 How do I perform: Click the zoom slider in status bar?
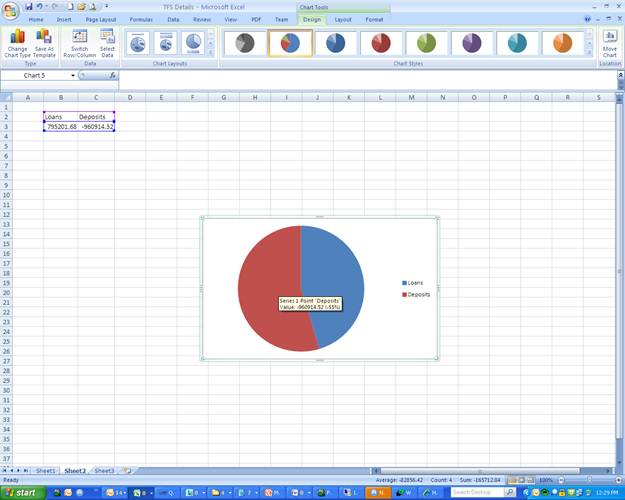tap(590, 480)
